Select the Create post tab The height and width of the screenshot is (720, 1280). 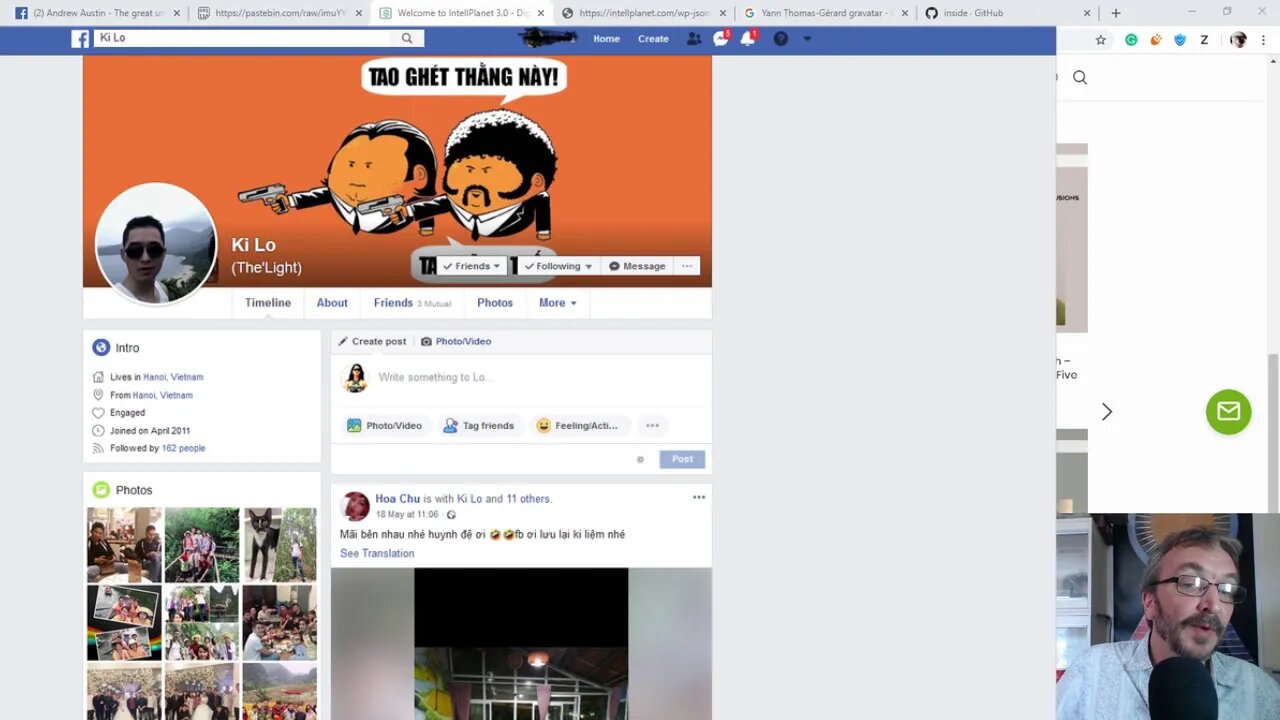371,341
